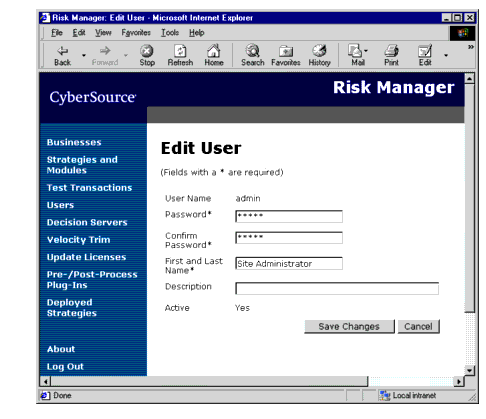
Task: Click the vertical scrollbar down arrow
Action: [x=469, y=370]
